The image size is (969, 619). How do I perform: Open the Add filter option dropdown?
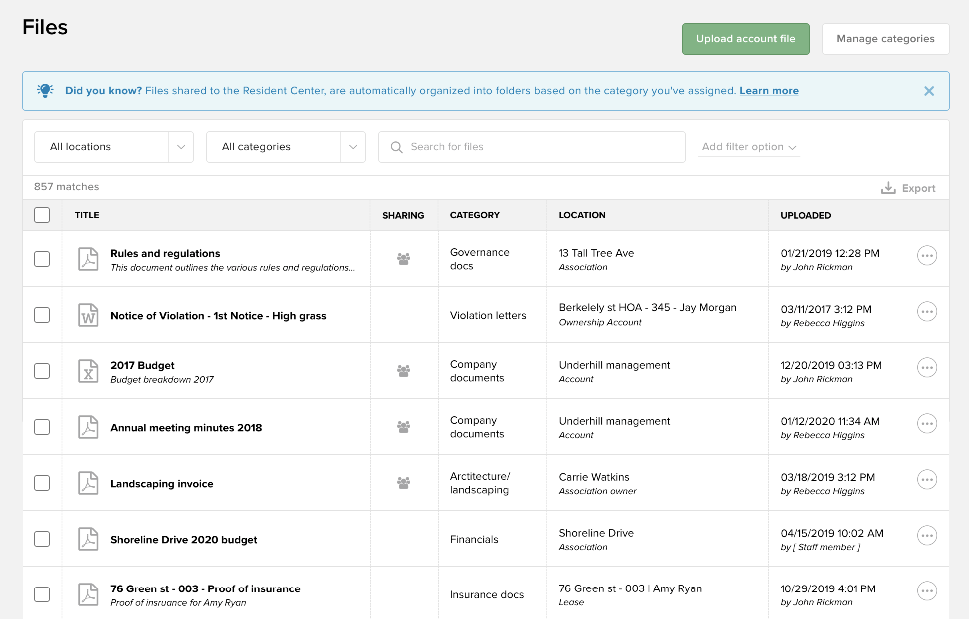[x=747, y=146]
